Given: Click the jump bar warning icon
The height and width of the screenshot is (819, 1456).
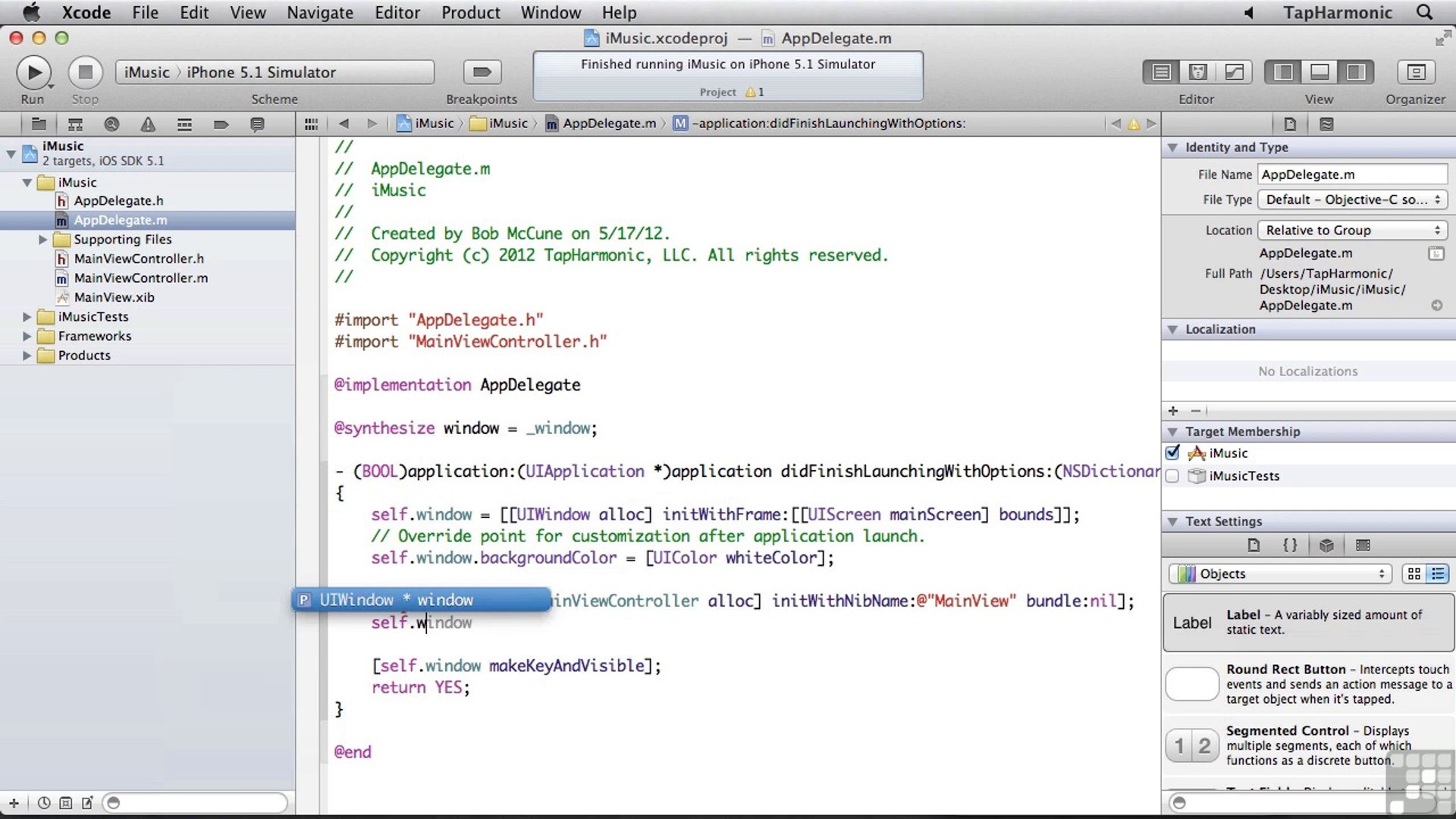Looking at the screenshot, I should click(x=1134, y=124).
